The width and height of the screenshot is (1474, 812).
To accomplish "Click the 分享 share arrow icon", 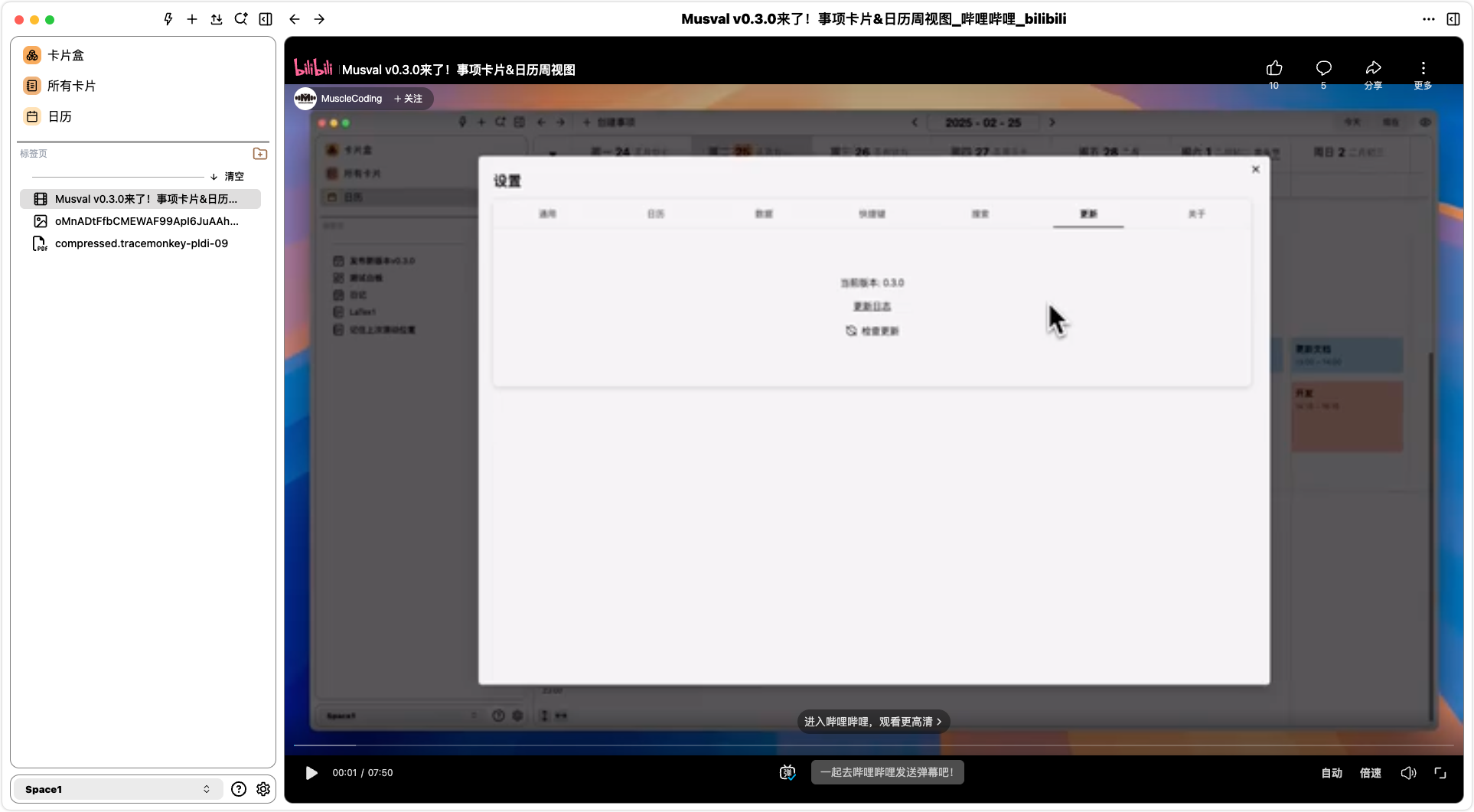I will [x=1374, y=68].
